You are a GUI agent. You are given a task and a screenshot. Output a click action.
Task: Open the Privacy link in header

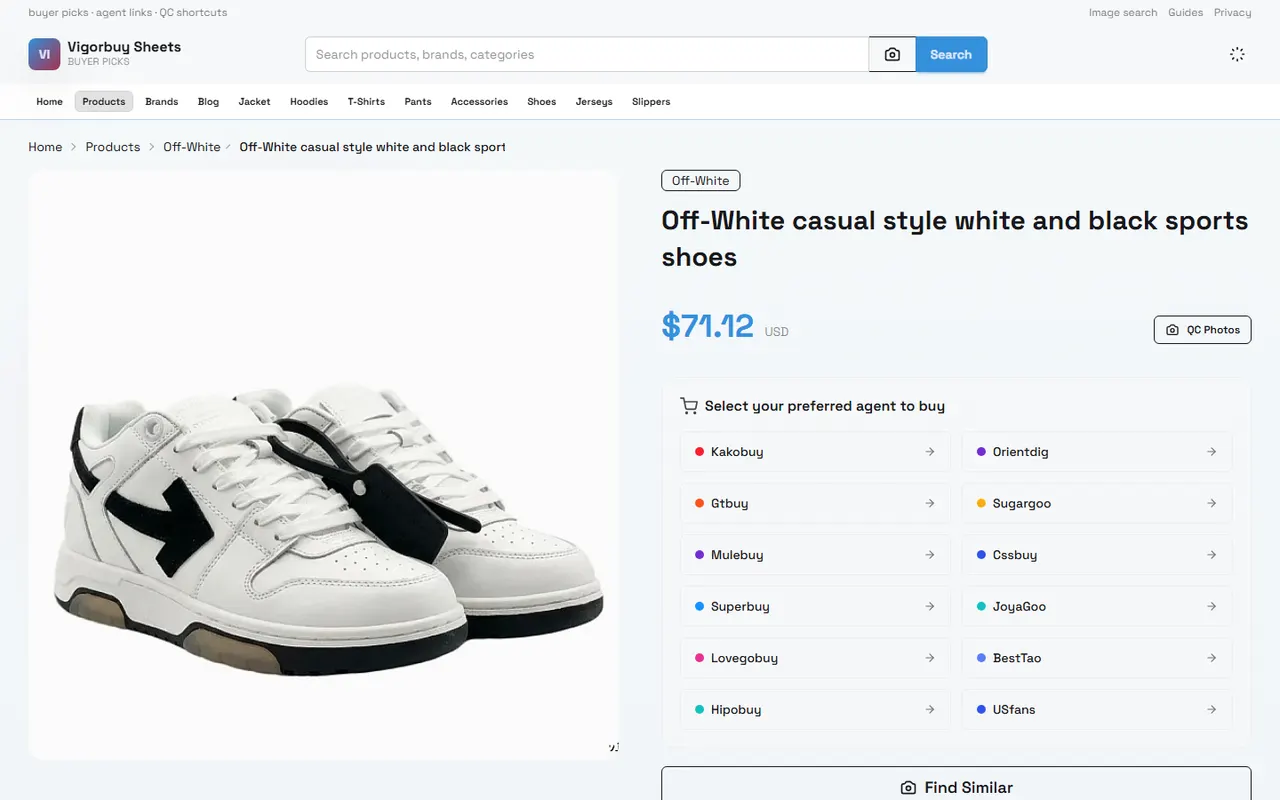pyautogui.click(x=1233, y=13)
